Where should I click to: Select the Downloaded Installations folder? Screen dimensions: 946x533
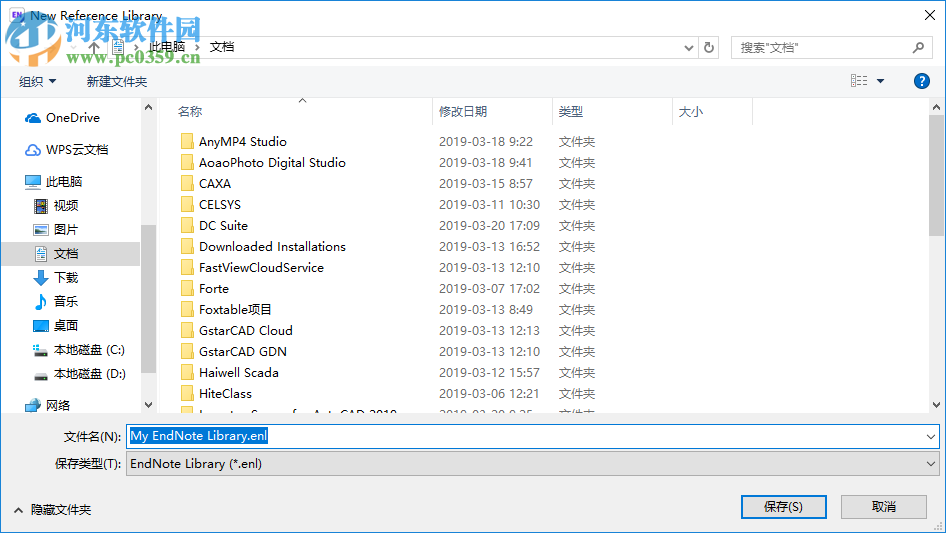272,246
